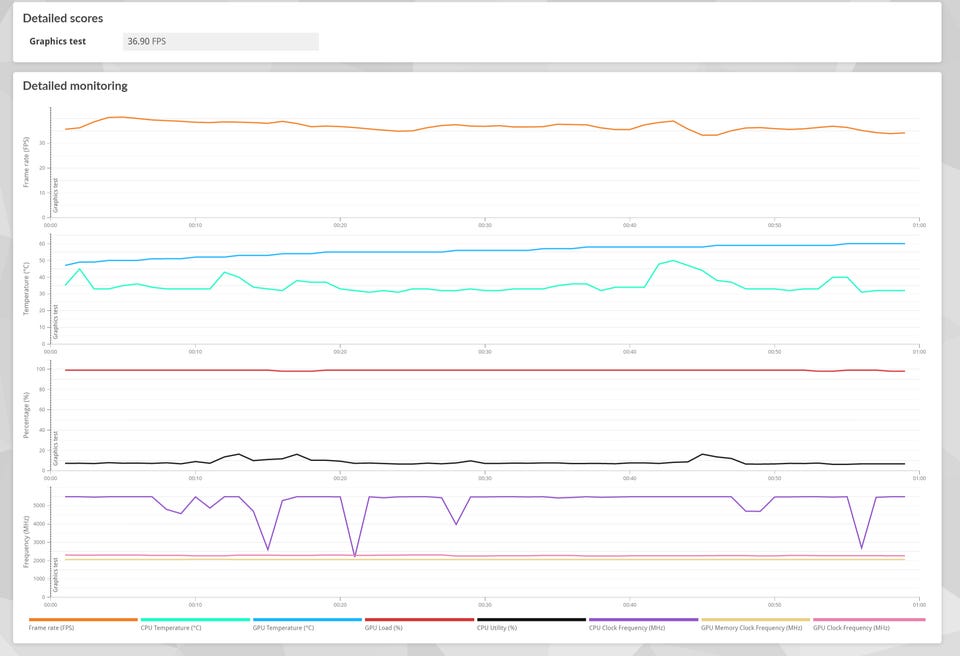This screenshot has height=656, width=960.
Task: Click the 00:10 tick on temperature chart
Action: [195, 352]
